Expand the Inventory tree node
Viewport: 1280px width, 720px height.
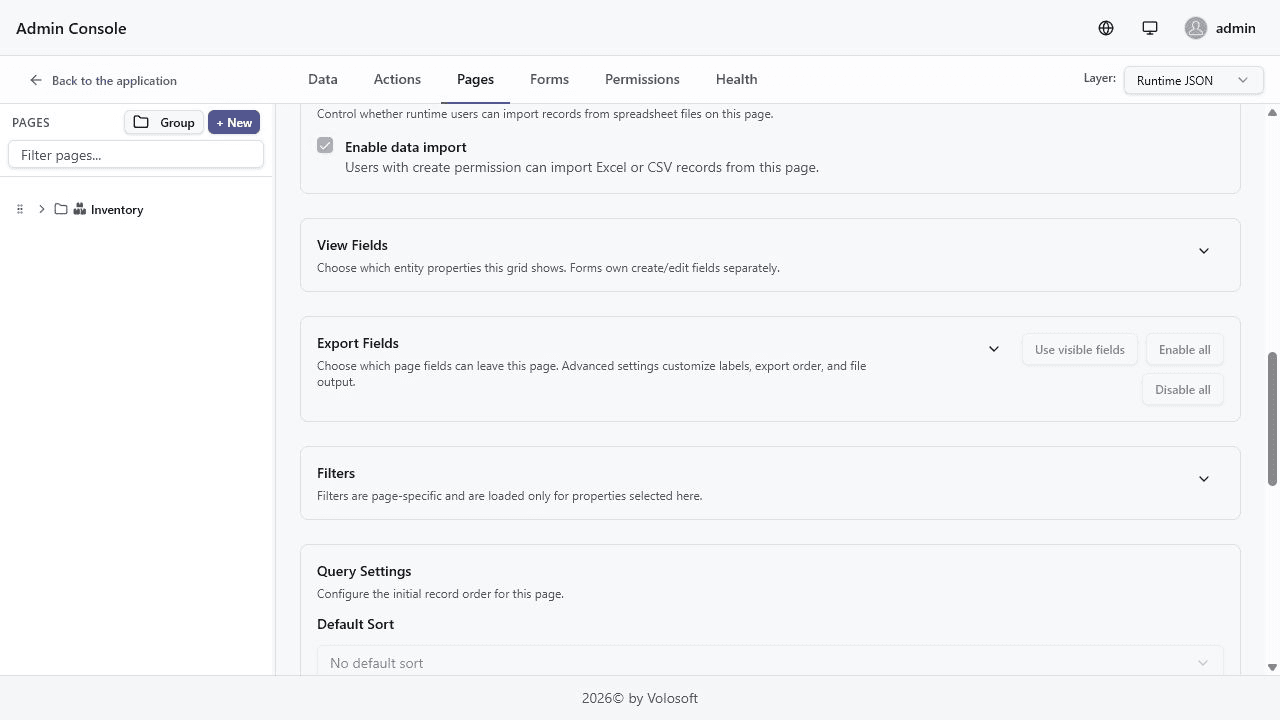pyautogui.click(x=41, y=209)
